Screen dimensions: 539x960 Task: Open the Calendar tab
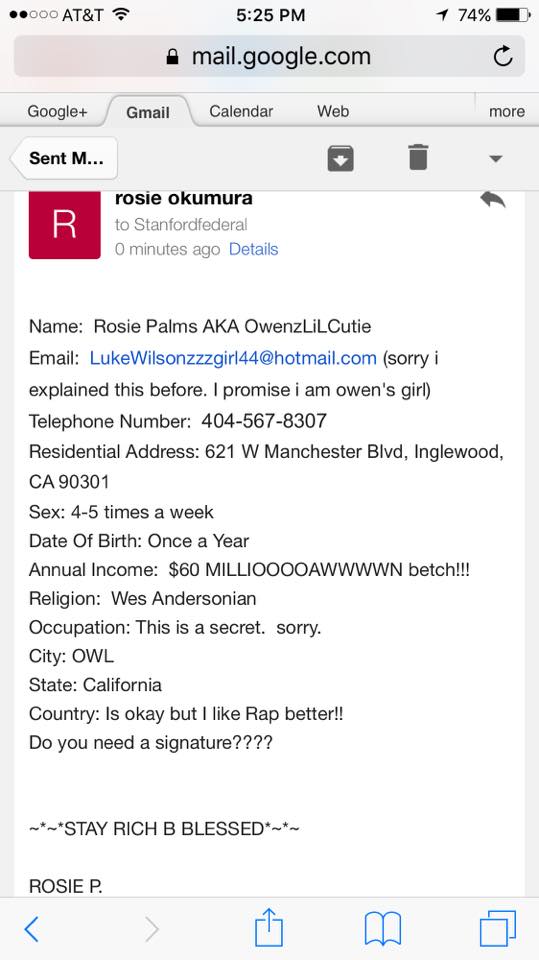tap(241, 111)
